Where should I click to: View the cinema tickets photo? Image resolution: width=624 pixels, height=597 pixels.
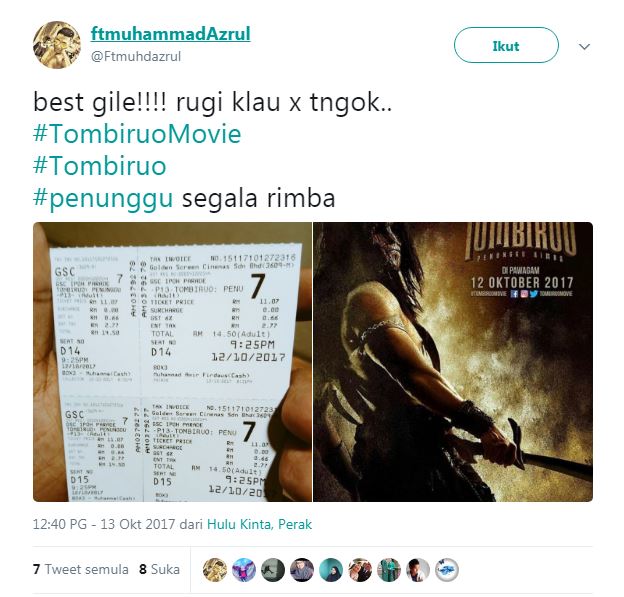pyautogui.click(x=172, y=362)
